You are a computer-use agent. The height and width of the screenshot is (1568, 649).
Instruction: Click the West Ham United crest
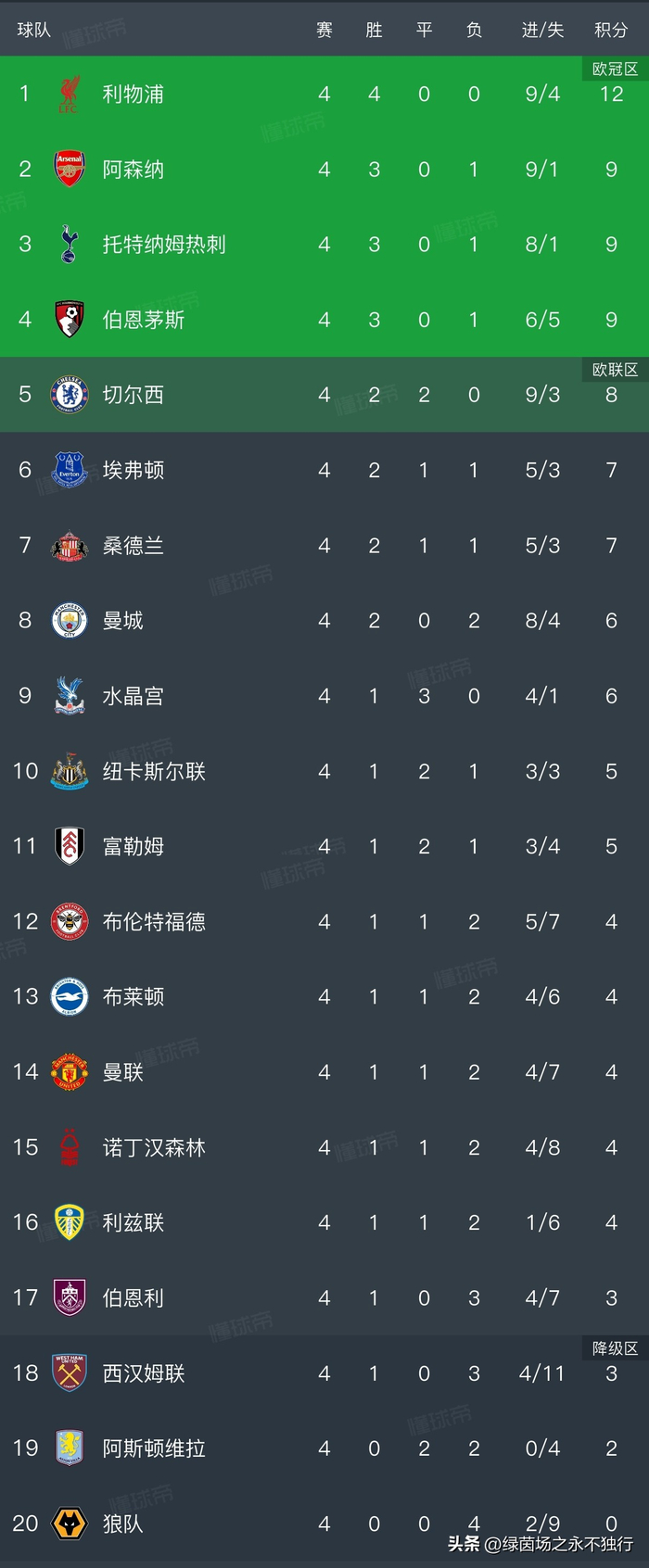point(69,1372)
